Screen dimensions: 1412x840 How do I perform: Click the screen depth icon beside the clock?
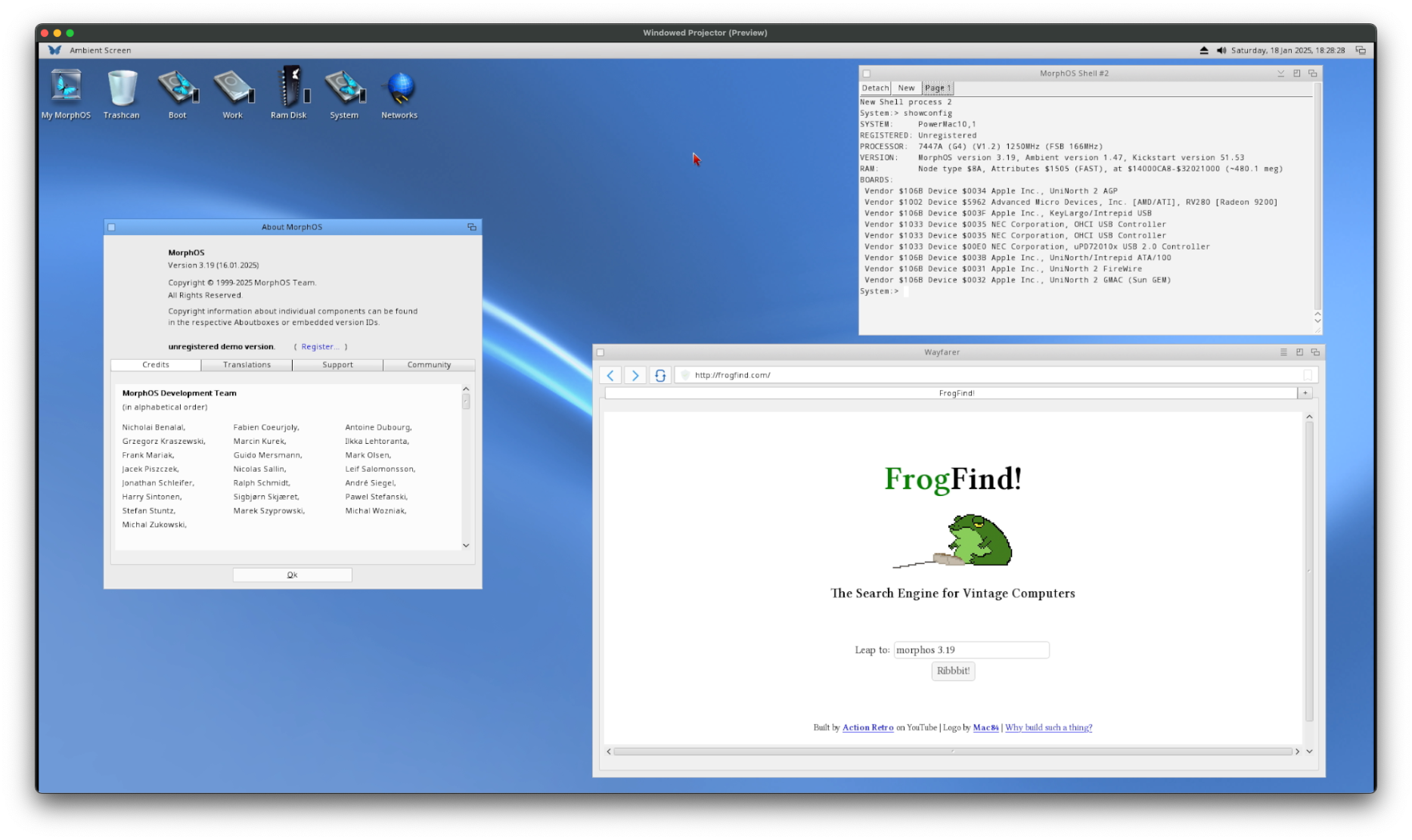pyautogui.click(x=1361, y=50)
